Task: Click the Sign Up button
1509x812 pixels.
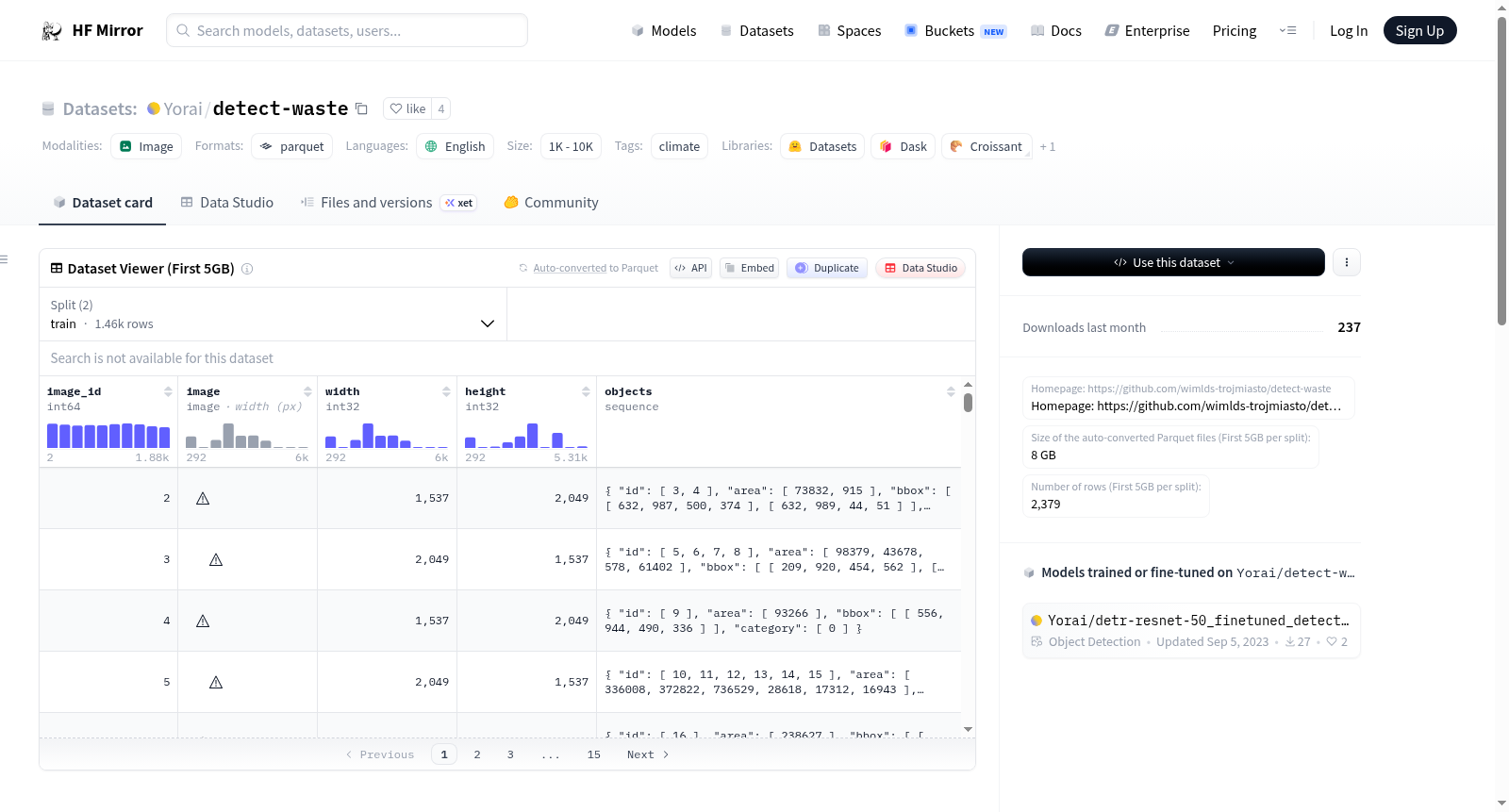Action: pyautogui.click(x=1419, y=30)
